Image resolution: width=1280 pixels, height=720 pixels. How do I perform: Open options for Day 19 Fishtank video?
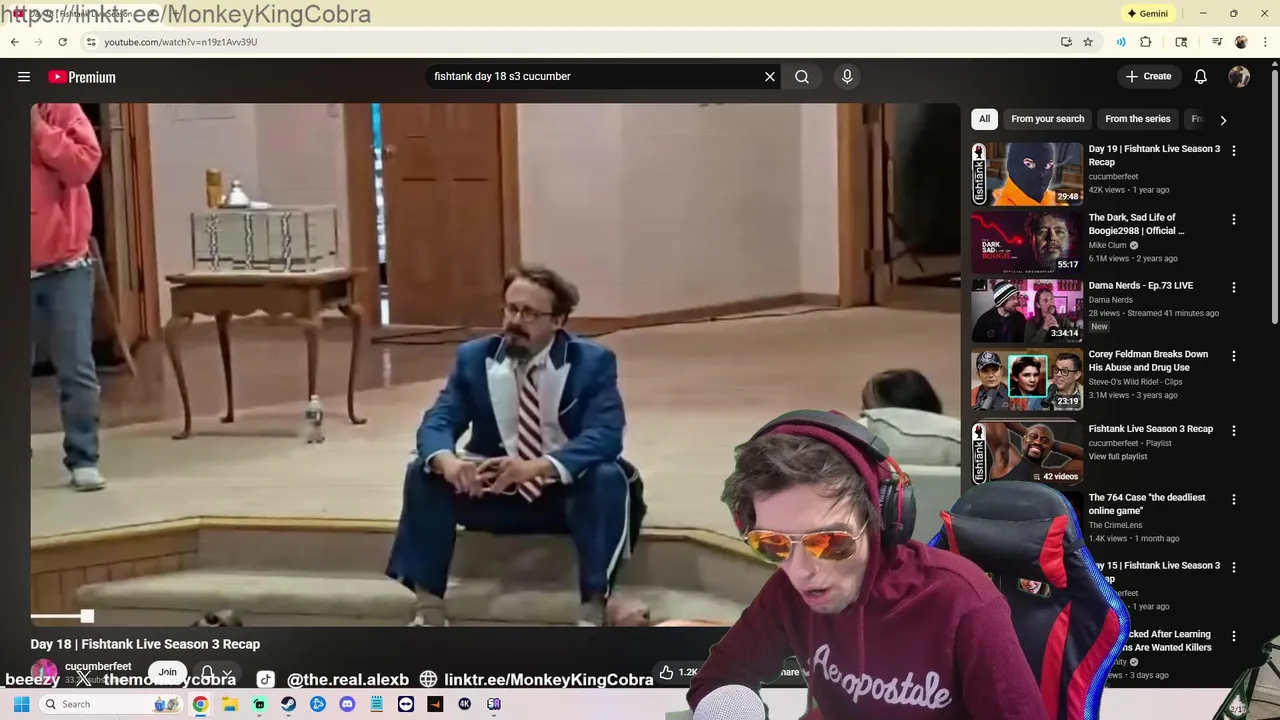coord(1233,151)
